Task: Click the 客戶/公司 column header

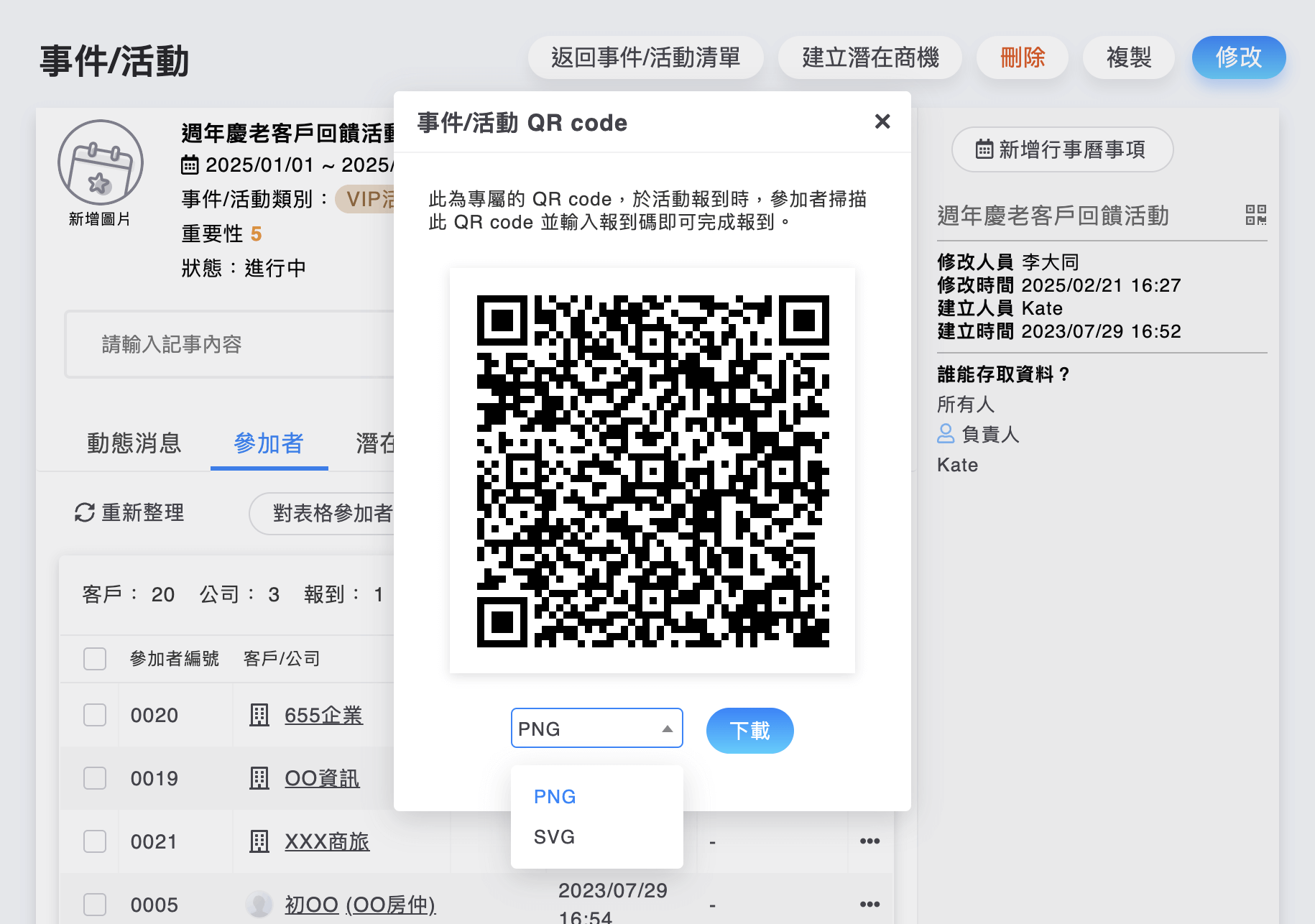Action: [x=282, y=659]
